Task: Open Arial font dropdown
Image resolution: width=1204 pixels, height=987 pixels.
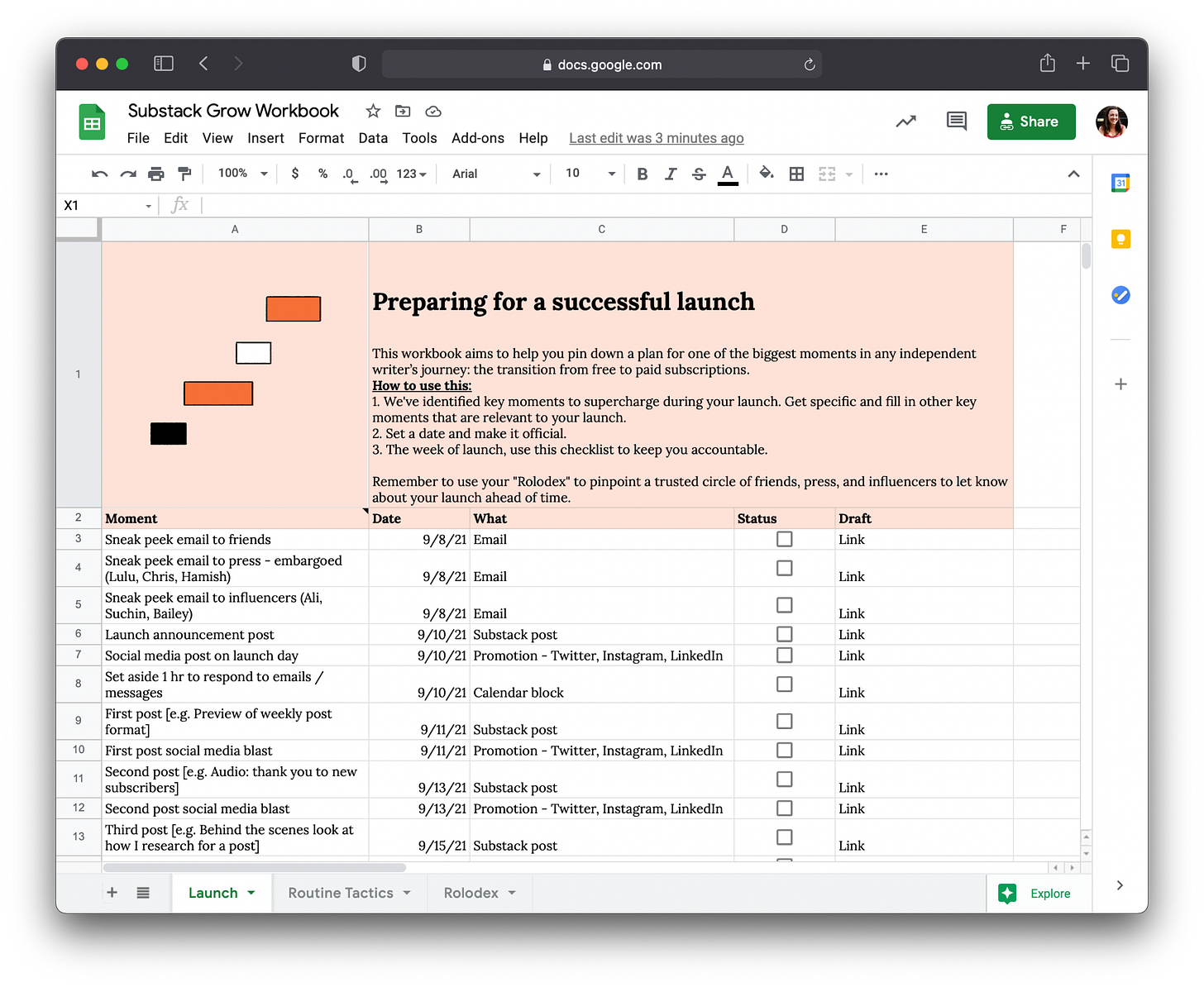Action: 496,174
